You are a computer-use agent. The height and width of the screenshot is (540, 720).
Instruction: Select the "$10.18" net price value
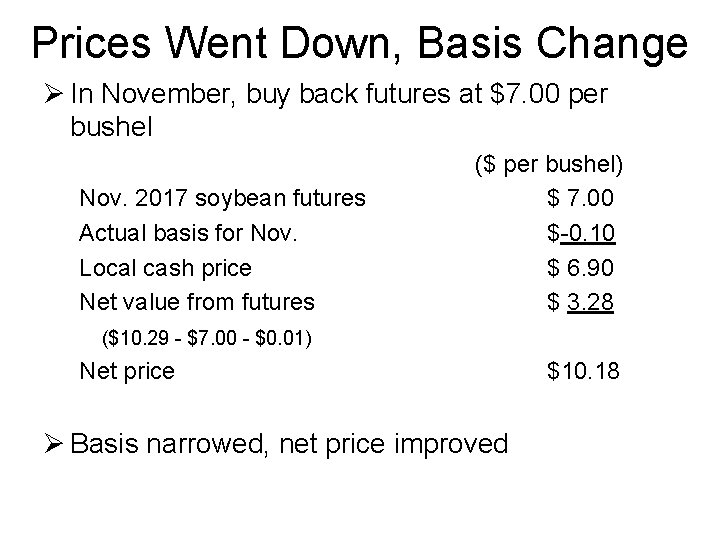point(583,372)
